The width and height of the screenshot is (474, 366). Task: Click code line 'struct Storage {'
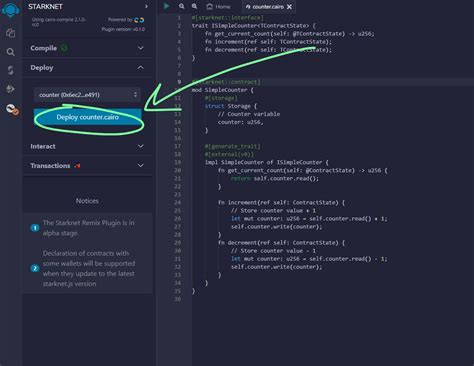pyautogui.click(x=231, y=106)
